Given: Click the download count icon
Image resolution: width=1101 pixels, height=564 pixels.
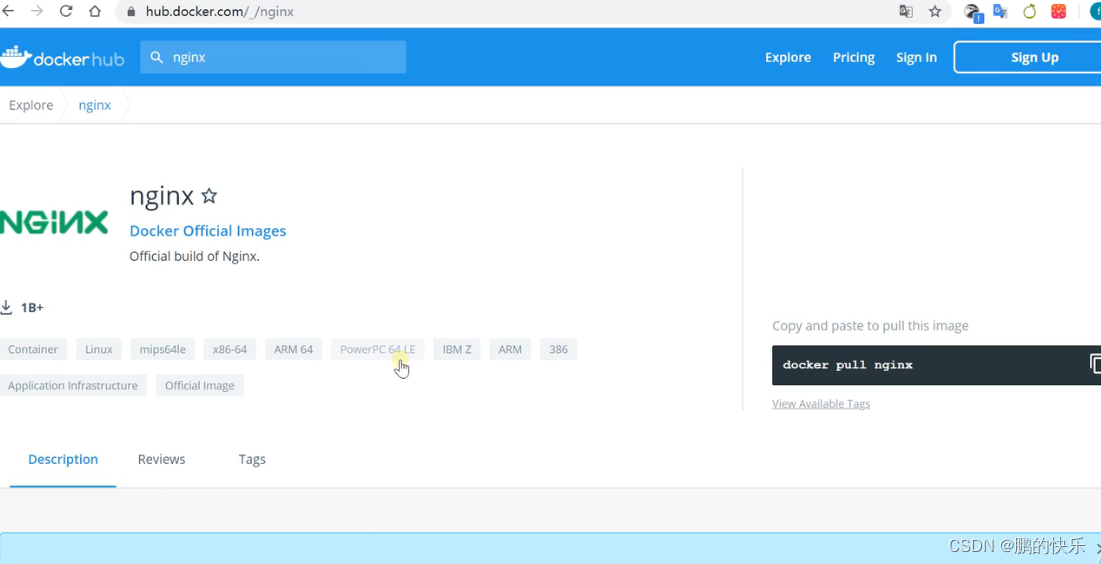Looking at the screenshot, I should tap(6, 307).
